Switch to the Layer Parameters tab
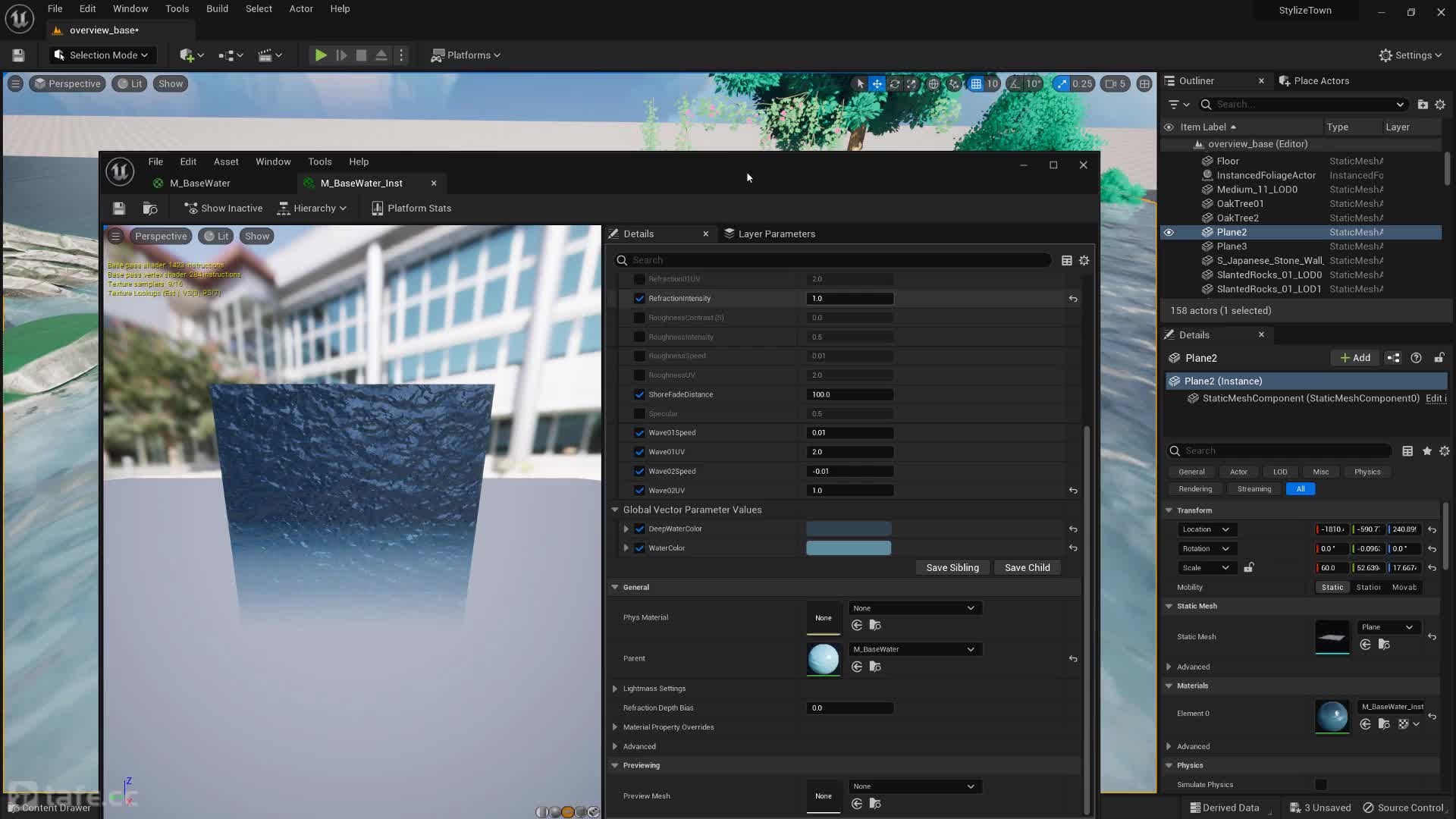 [770, 234]
